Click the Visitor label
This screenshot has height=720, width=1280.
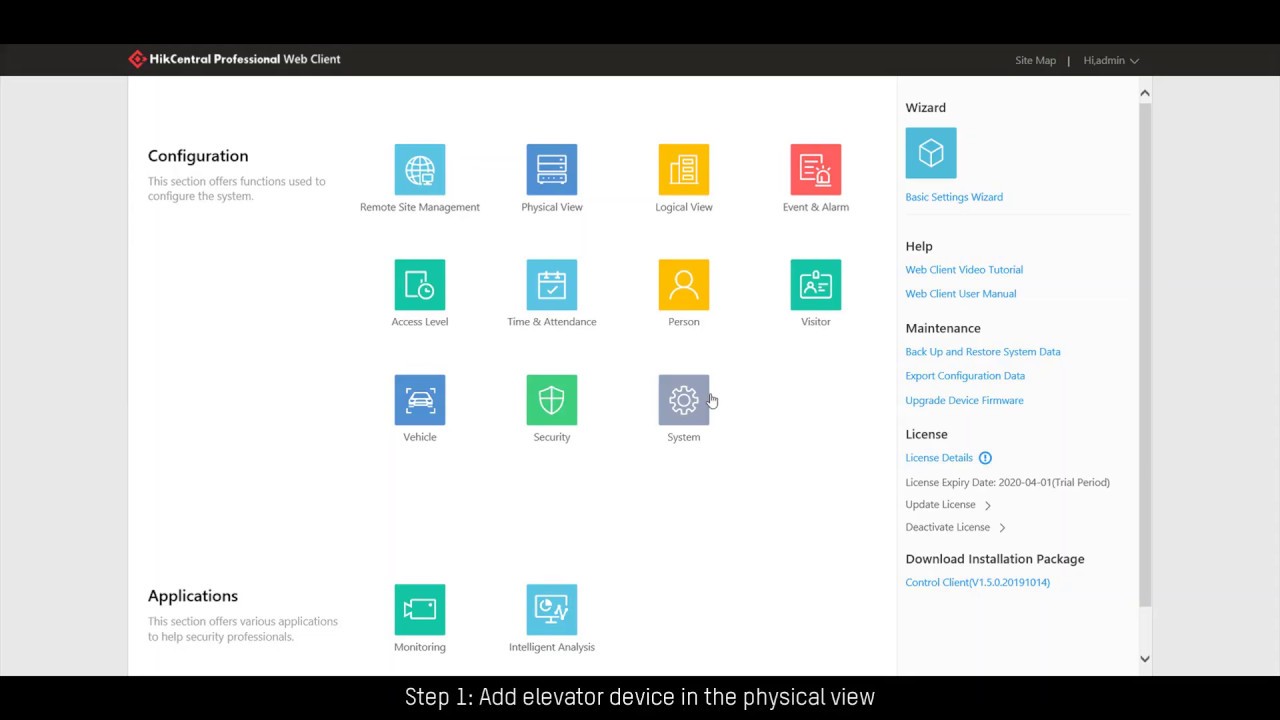(816, 322)
